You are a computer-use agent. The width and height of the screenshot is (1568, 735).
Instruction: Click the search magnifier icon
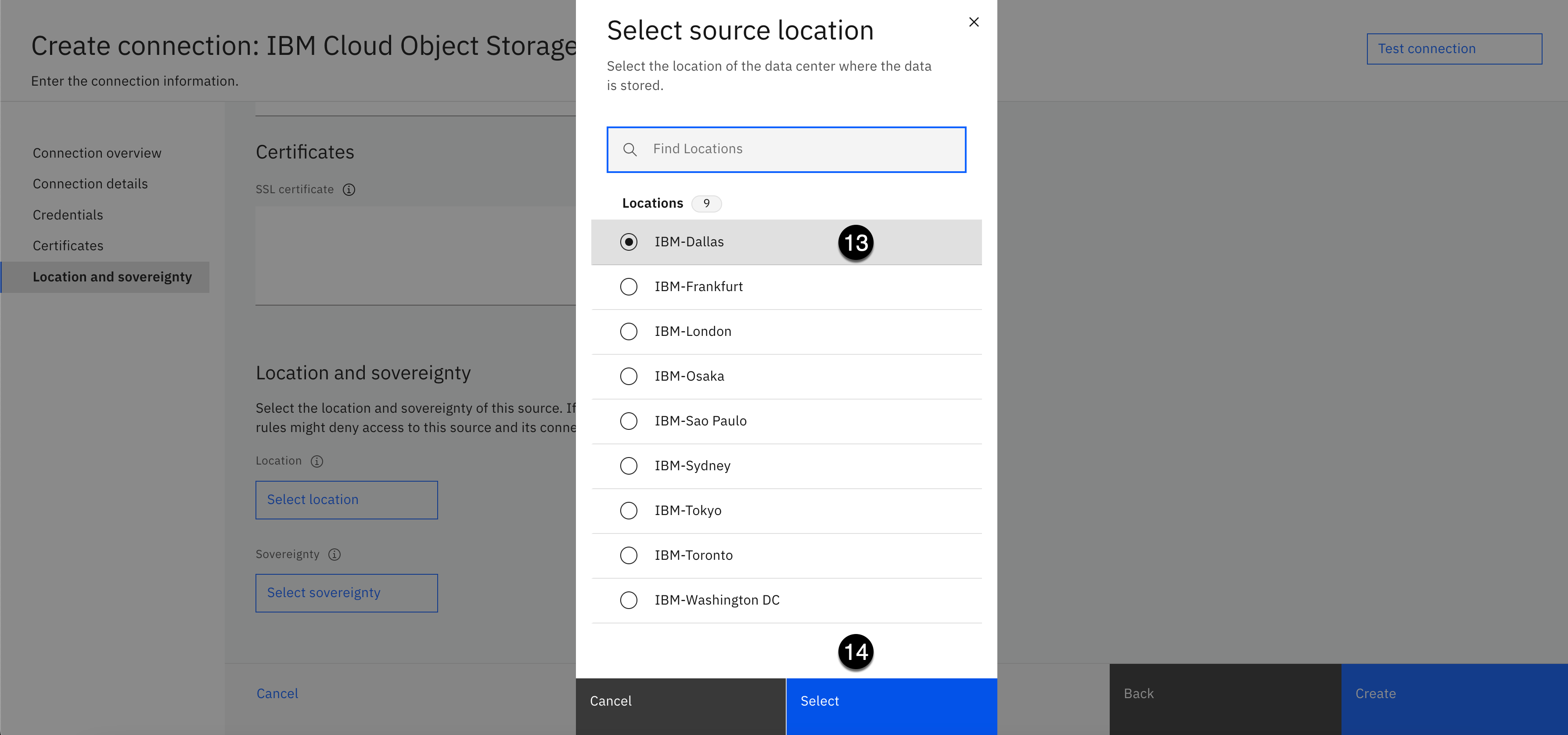(x=630, y=150)
